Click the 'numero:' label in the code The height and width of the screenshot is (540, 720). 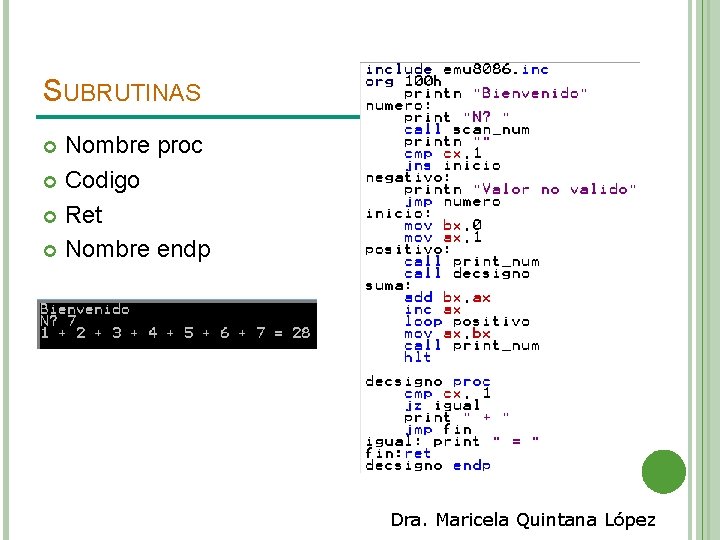[x=398, y=106]
